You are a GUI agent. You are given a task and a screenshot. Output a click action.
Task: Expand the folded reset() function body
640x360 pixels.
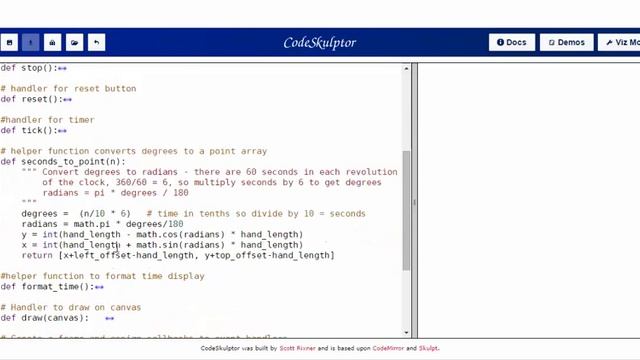pyautogui.click(x=67, y=100)
